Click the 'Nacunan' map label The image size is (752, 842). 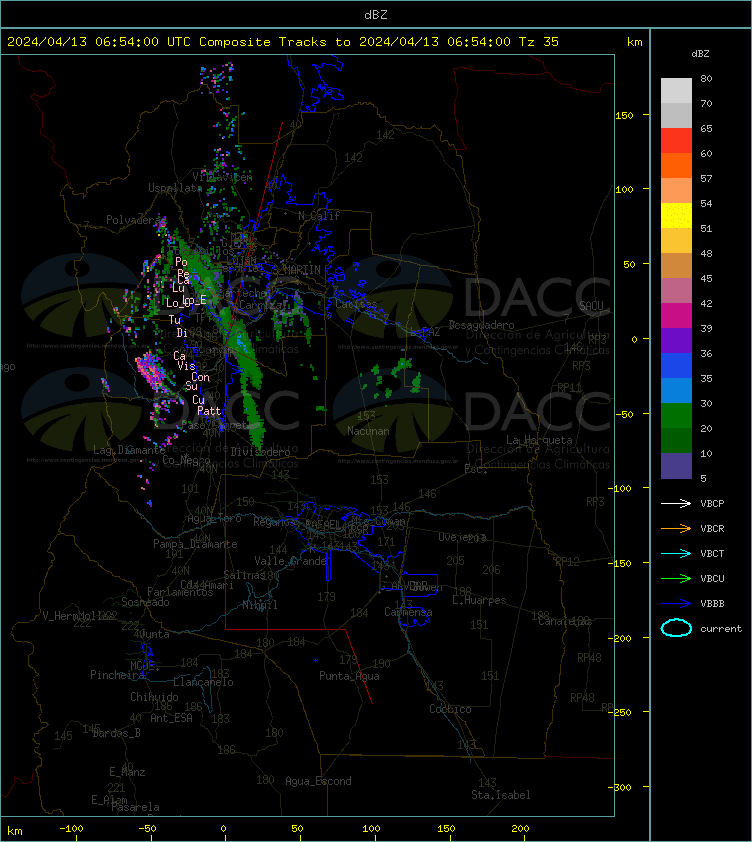tap(368, 431)
